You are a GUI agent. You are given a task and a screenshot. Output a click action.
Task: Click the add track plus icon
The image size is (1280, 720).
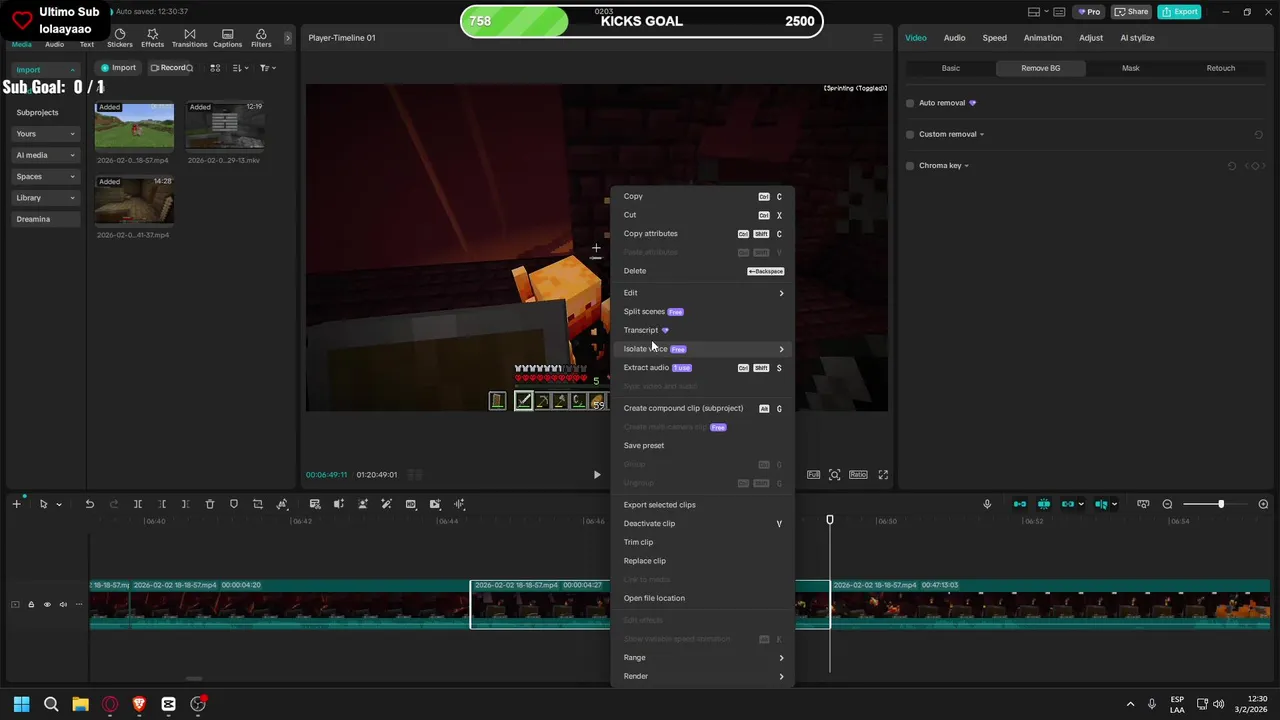(16, 504)
